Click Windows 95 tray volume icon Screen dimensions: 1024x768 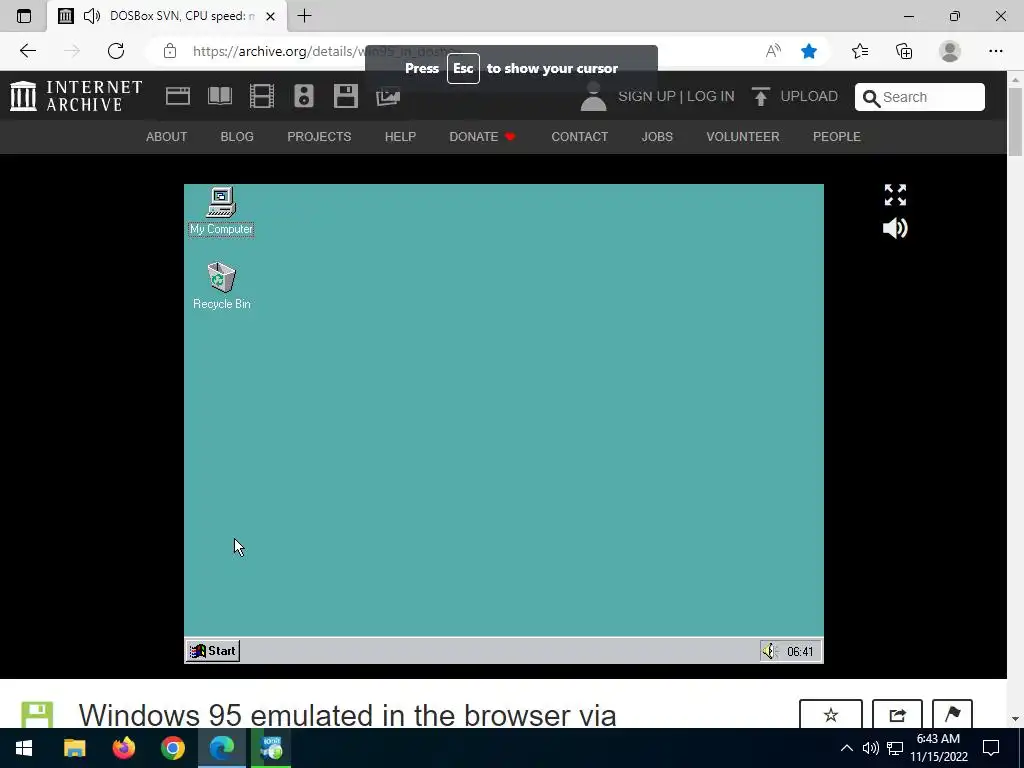coord(770,651)
